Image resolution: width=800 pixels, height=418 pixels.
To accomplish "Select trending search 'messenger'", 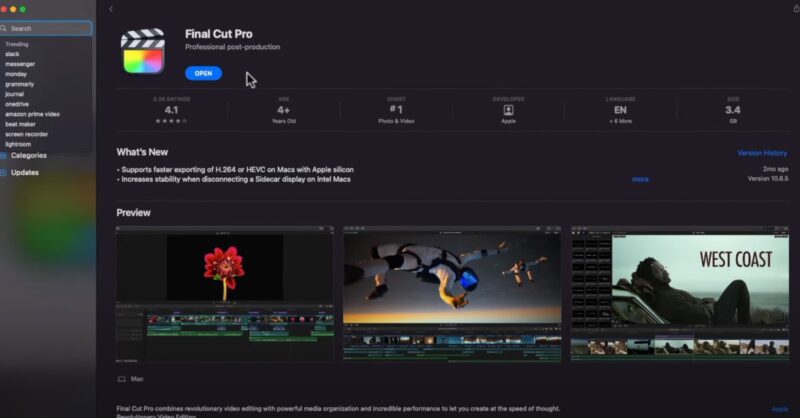I will (20, 64).
